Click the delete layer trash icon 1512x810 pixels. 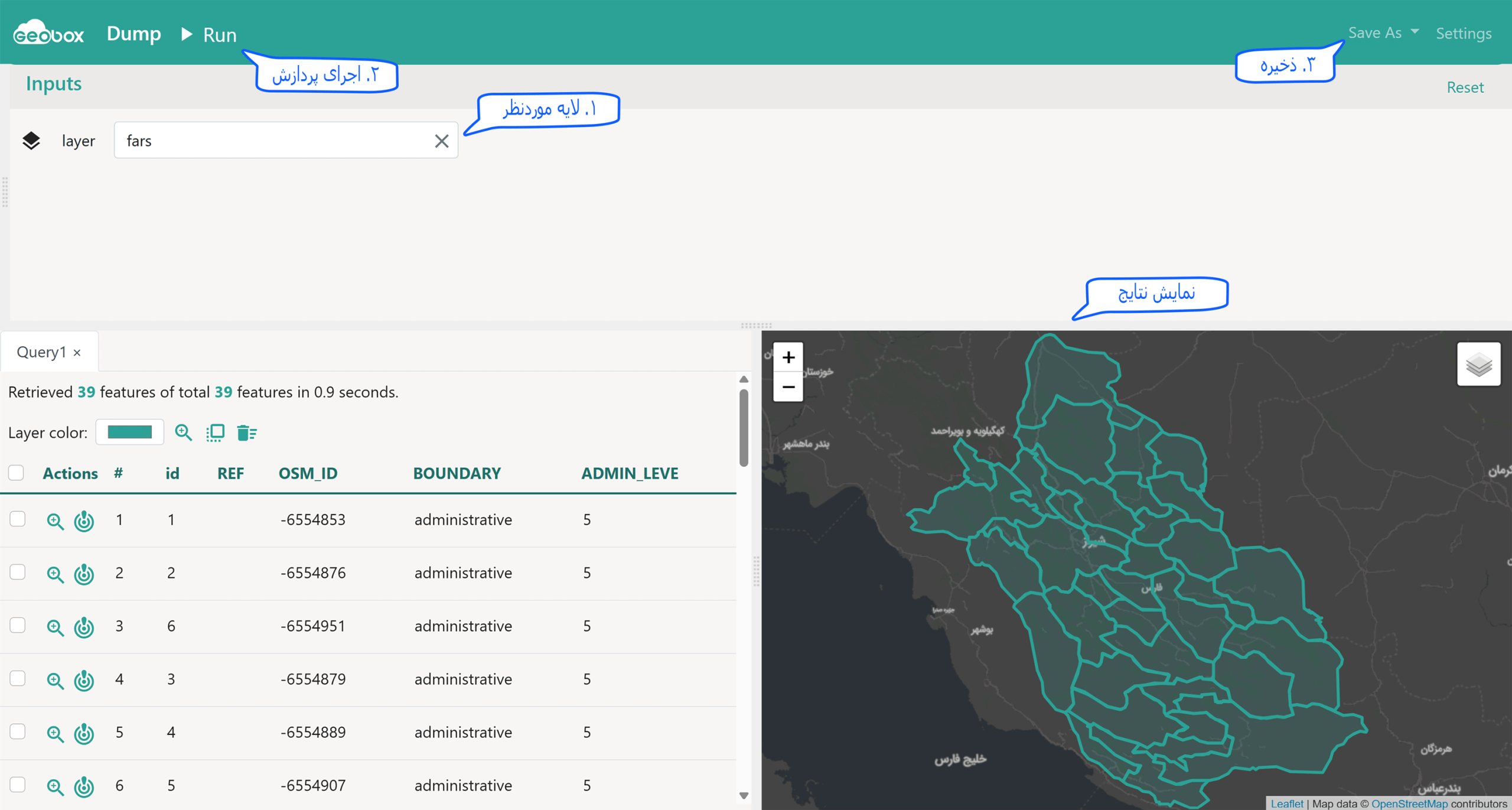click(x=246, y=432)
